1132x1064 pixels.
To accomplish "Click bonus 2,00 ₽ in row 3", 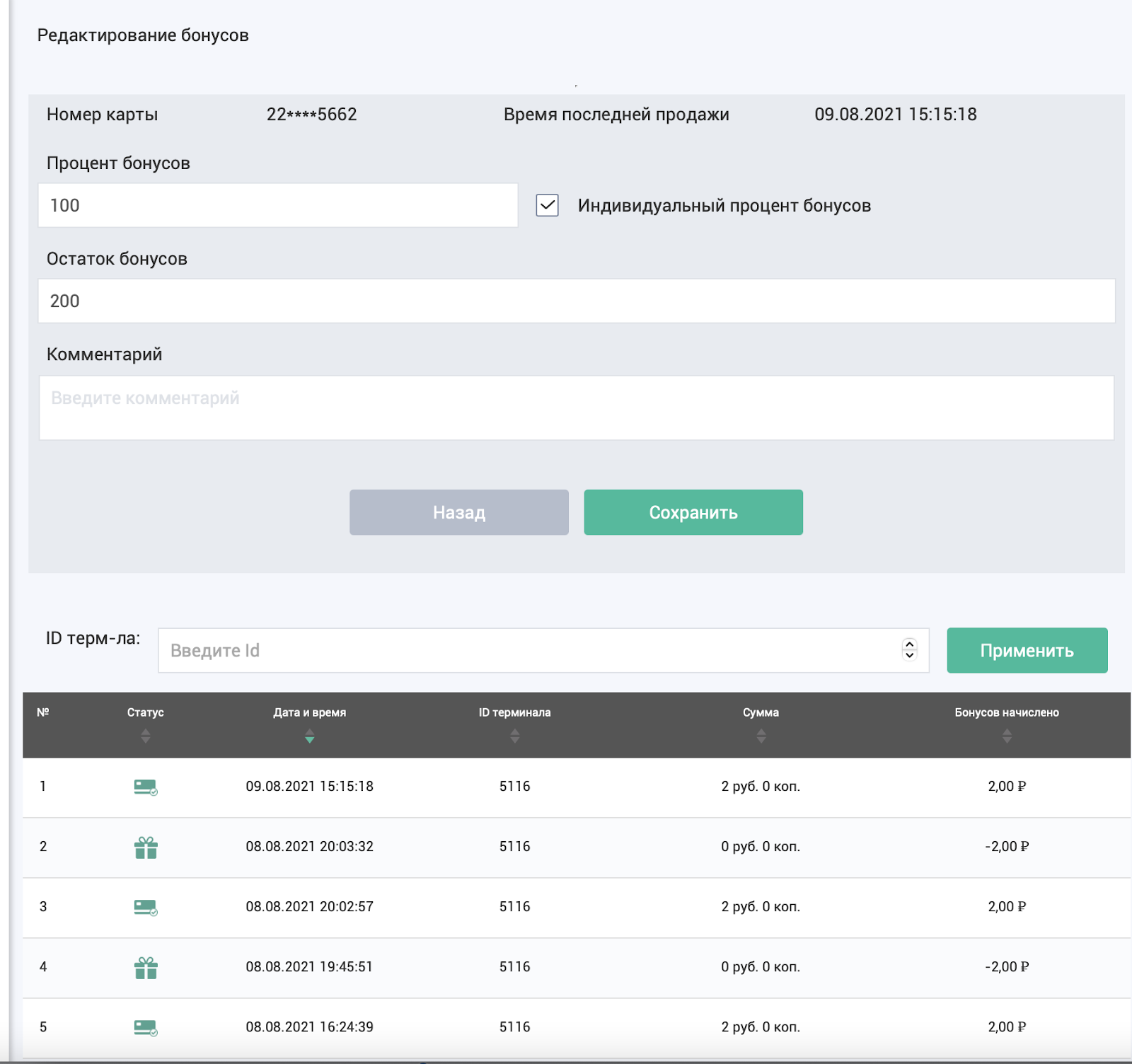I will (1007, 906).
